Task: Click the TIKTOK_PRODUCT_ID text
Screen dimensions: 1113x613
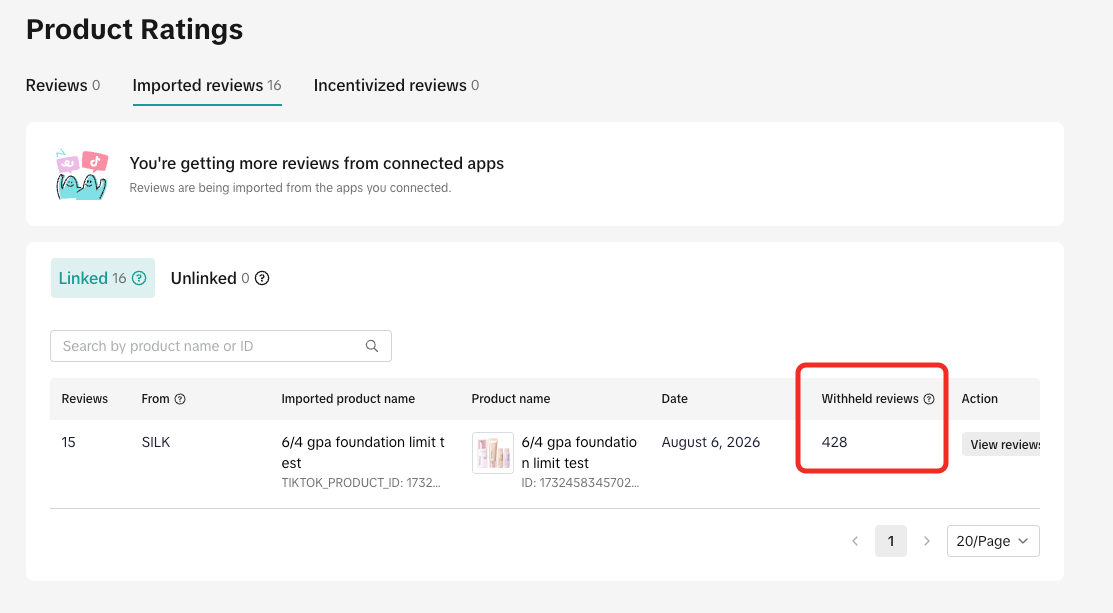Action: coord(361,482)
